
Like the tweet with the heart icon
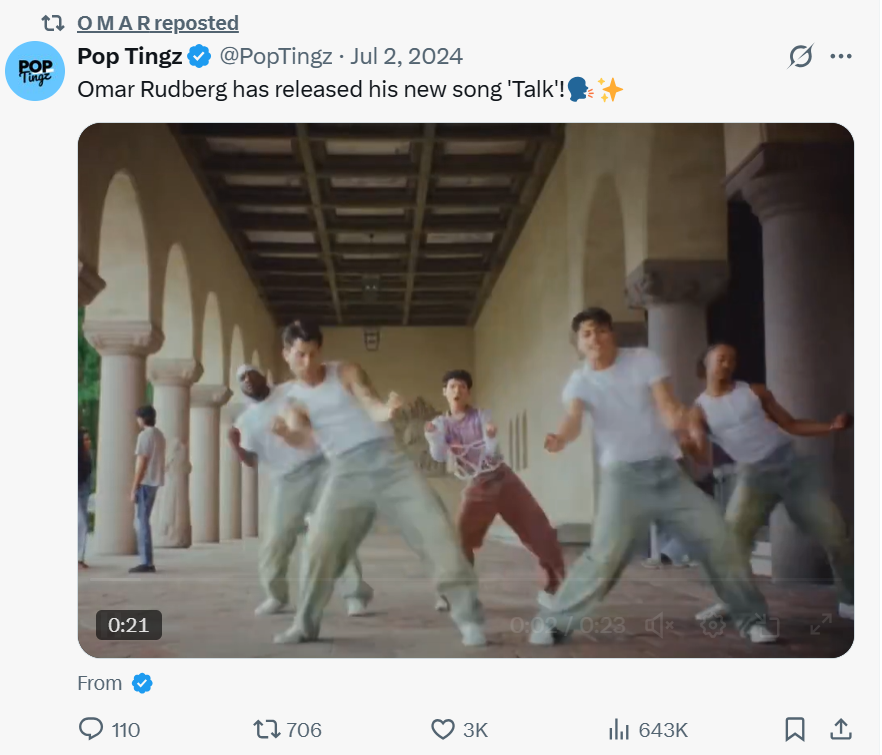click(x=443, y=730)
